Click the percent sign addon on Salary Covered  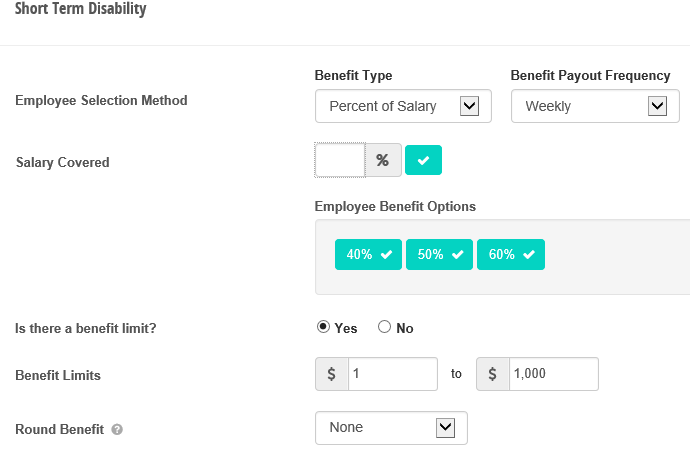pyautogui.click(x=383, y=160)
